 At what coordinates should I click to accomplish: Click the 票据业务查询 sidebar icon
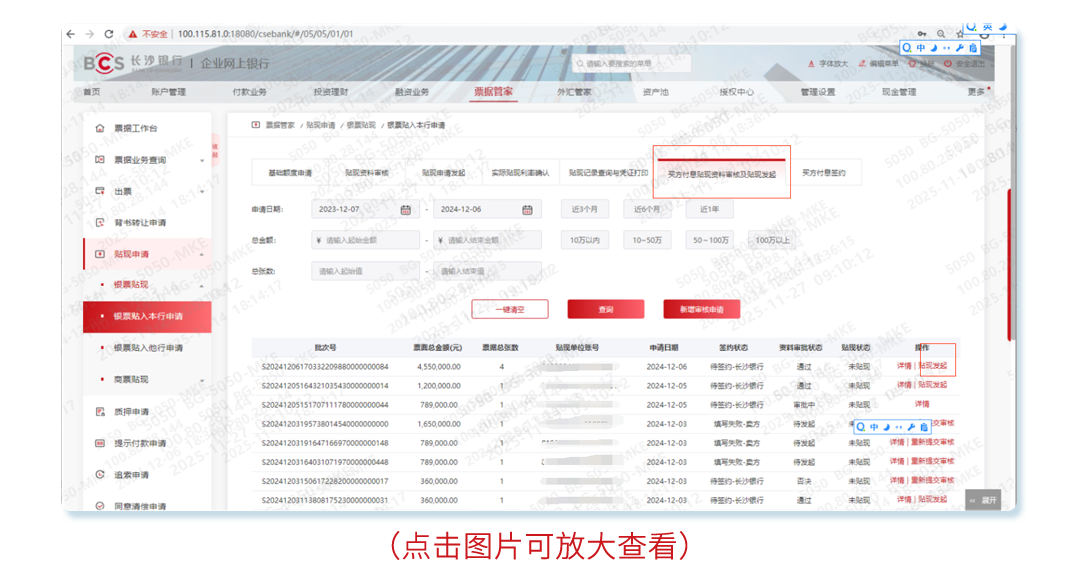click(100, 160)
